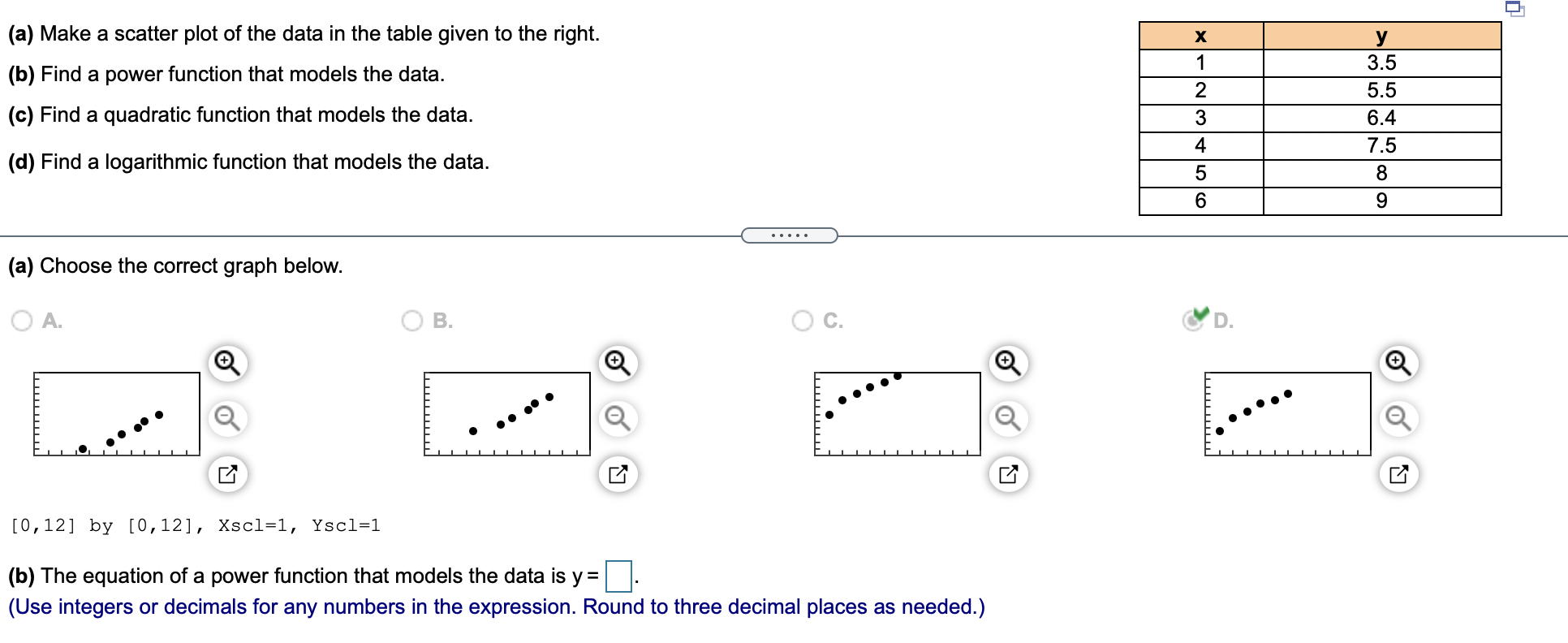Select answer choice B

(411, 321)
